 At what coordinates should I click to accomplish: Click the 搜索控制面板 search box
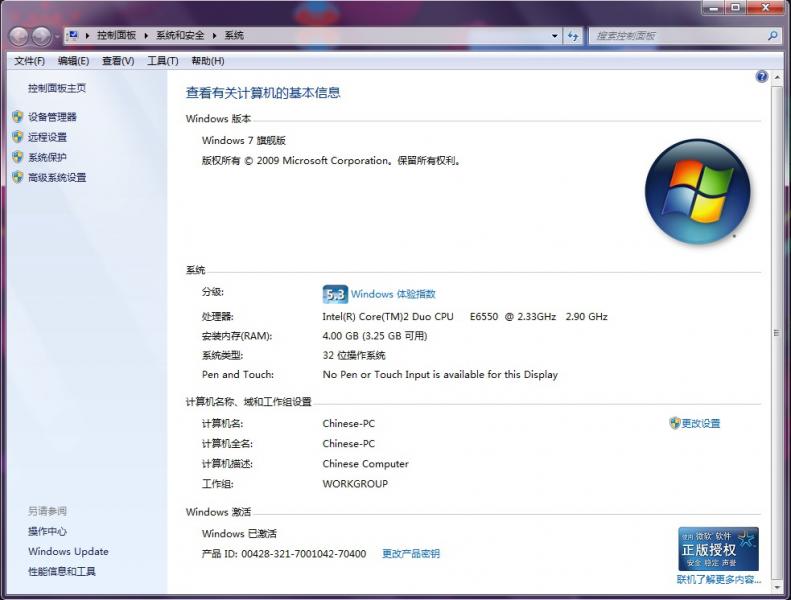click(679, 36)
